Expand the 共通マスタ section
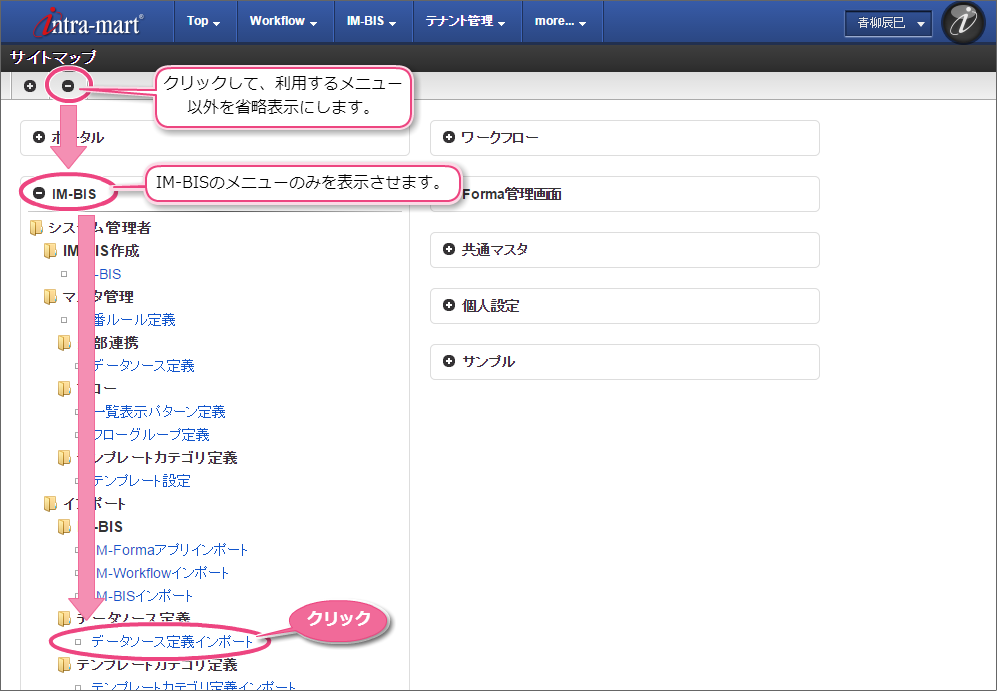 pyautogui.click(x=449, y=249)
